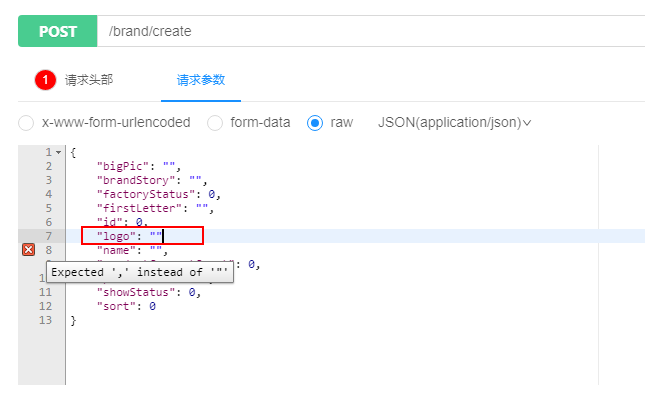Select x-www-form-urlencoded radio option
Image resolution: width=645 pixels, height=397 pixels.
coord(26,123)
